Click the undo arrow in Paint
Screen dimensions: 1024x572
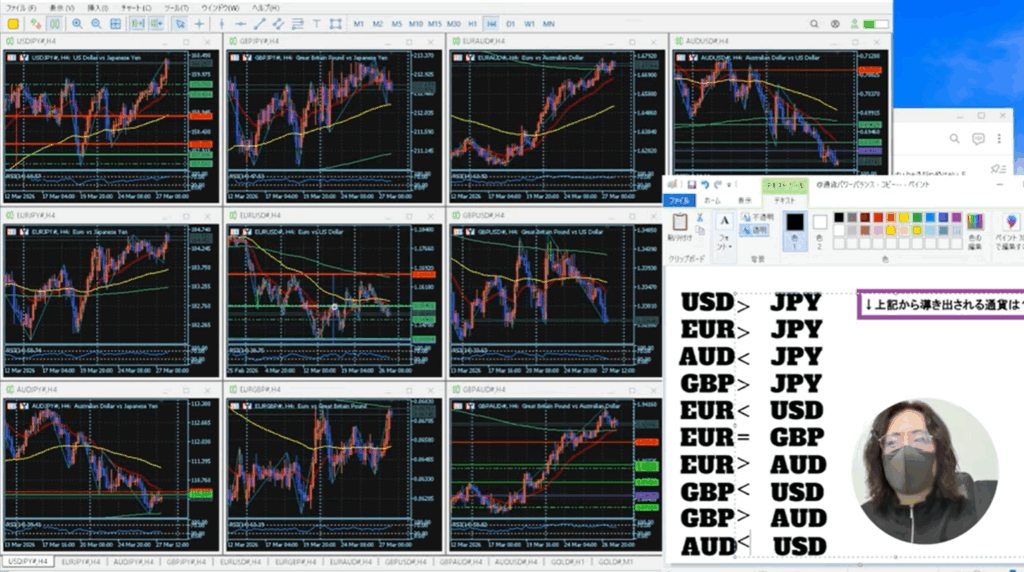(x=706, y=185)
